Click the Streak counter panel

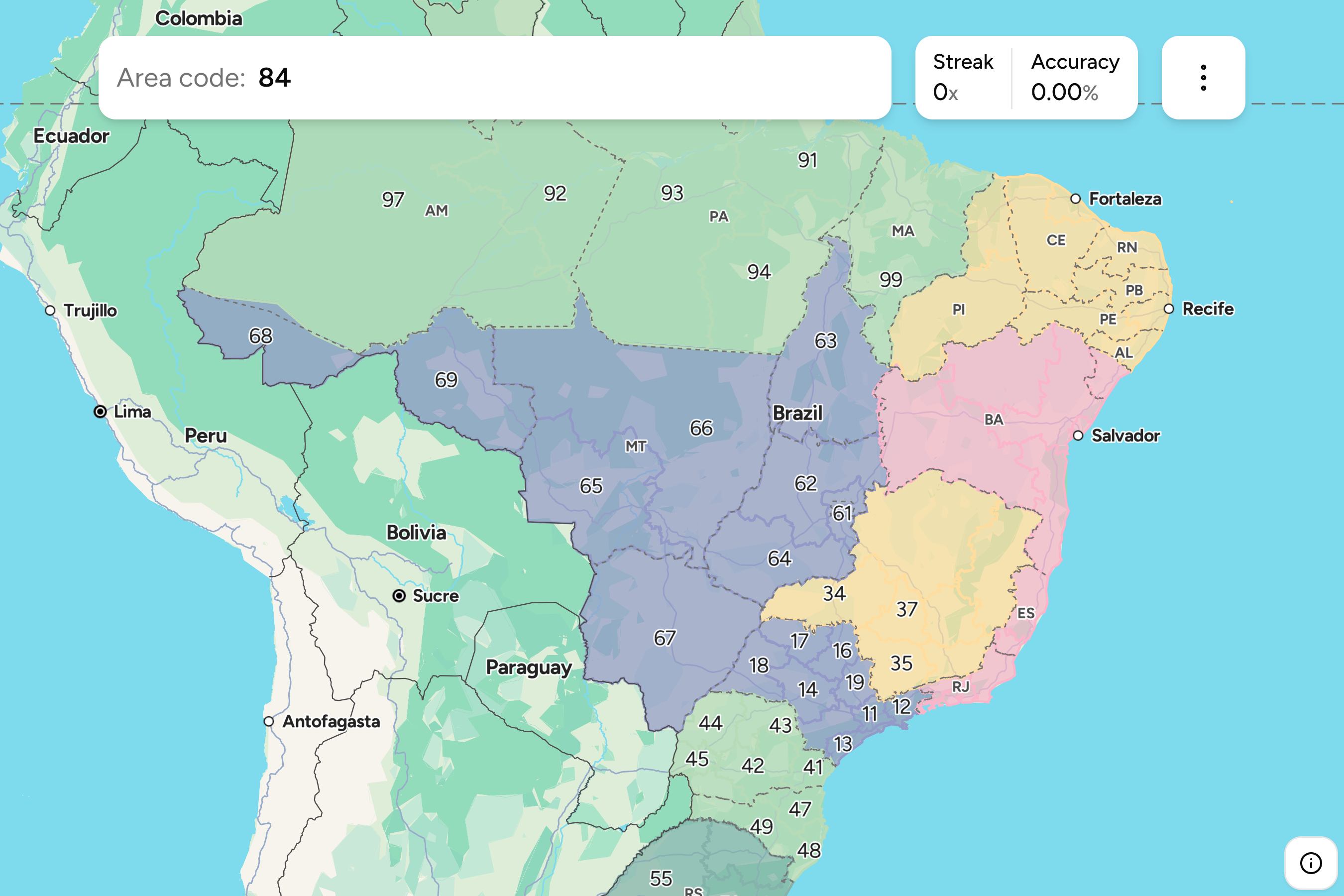point(962,78)
